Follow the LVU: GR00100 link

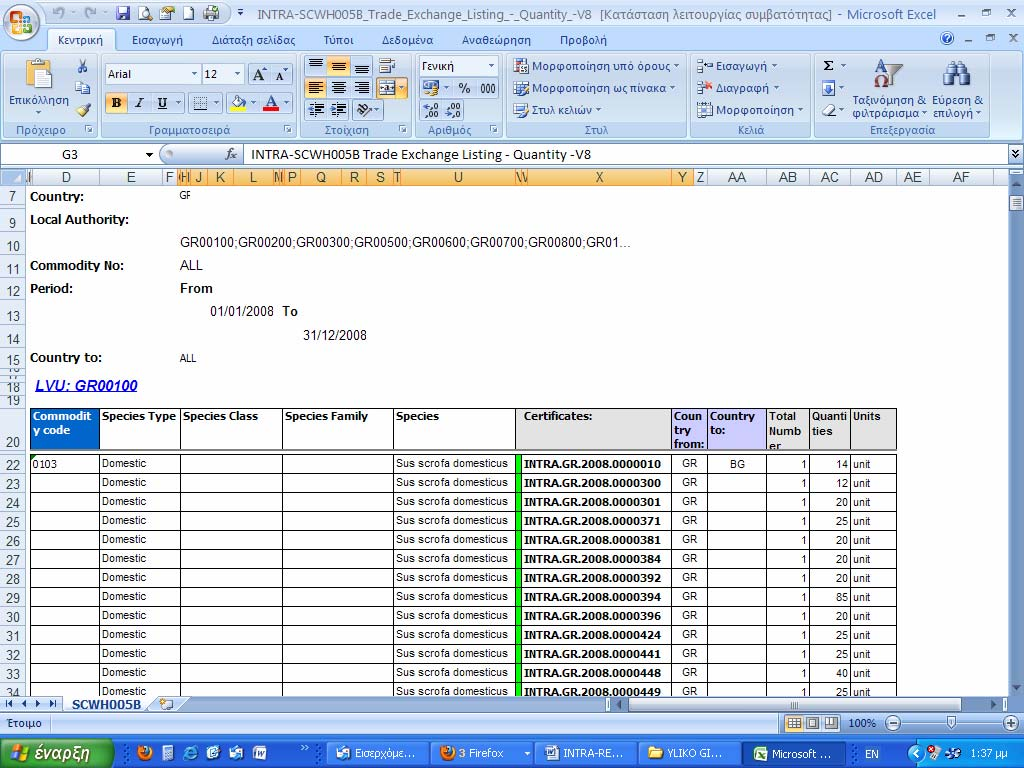pos(86,385)
